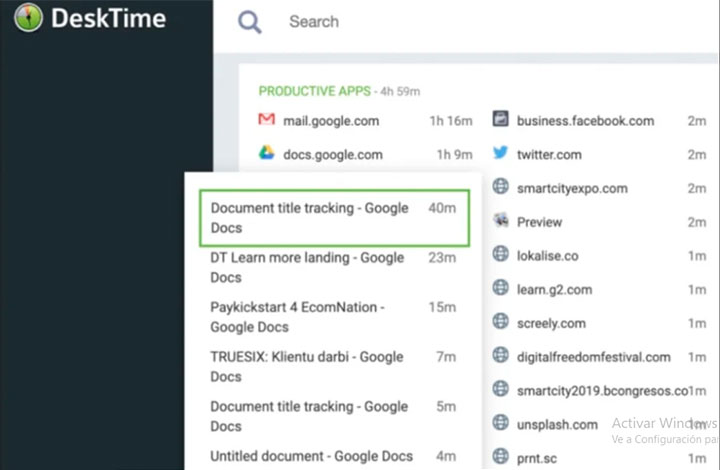Click the globe icon beside smartcity2019.bcongresos.co
The image size is (720, 470).
click(x=501, y=388)
